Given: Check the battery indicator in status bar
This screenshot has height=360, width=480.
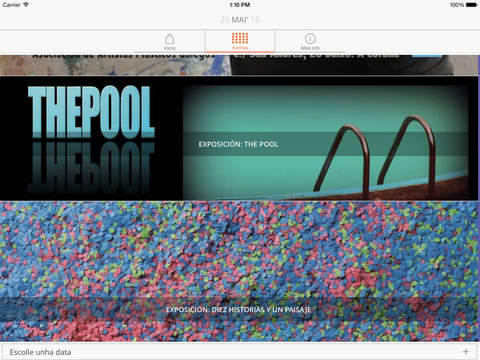Looking at the screenshot, I should coord(471,5).
